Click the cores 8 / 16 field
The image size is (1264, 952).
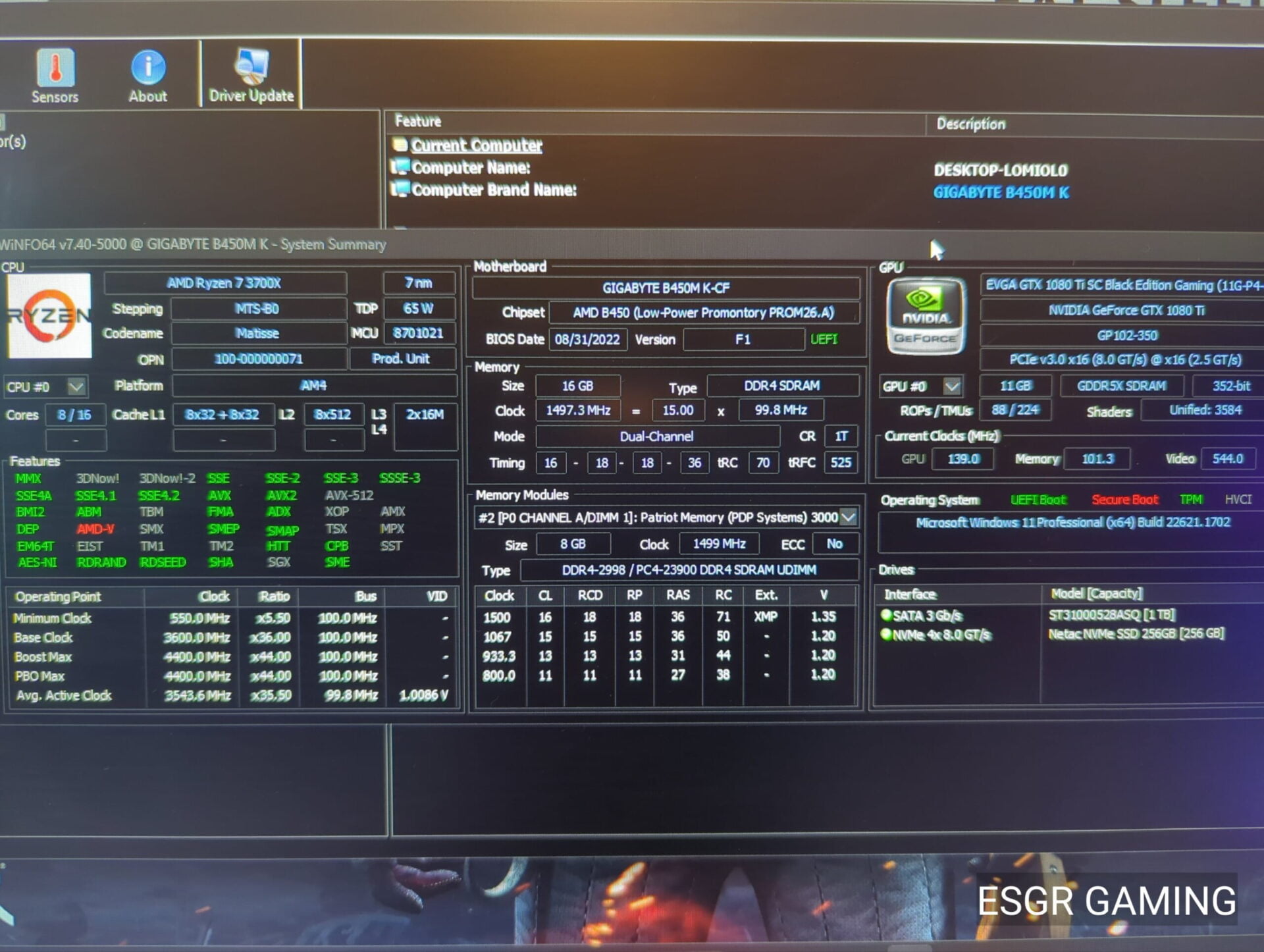74,415
